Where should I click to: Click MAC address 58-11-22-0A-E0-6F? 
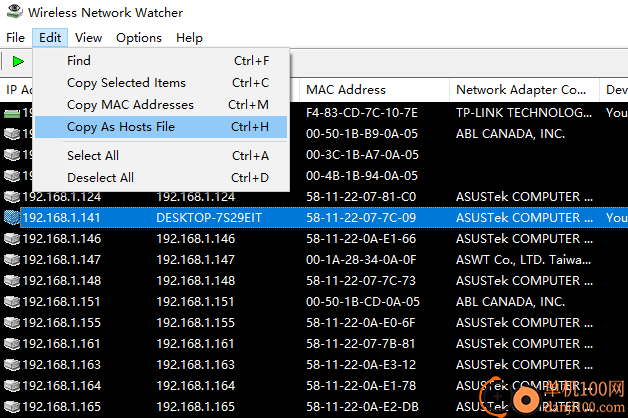[x=361, y=323]
